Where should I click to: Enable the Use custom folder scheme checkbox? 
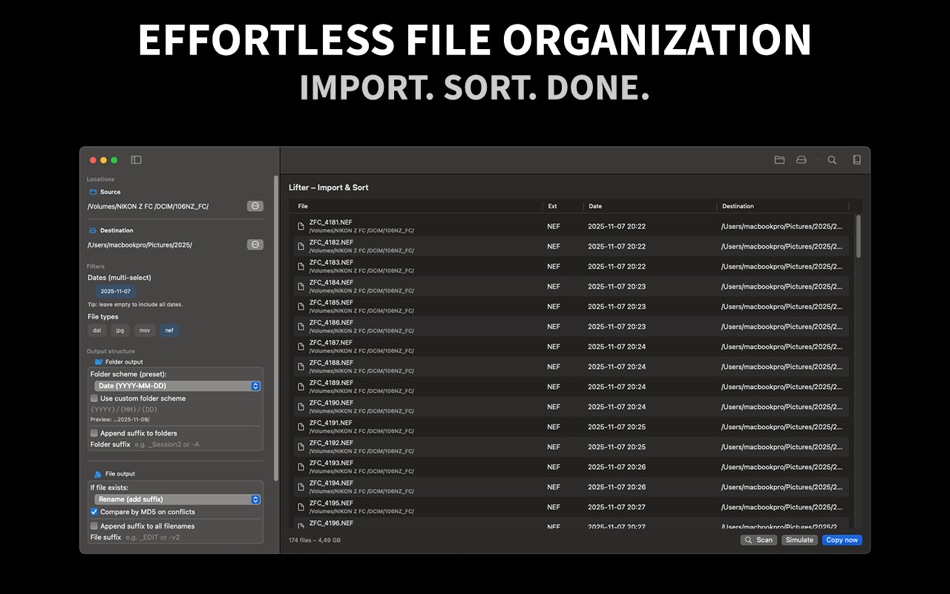point(93,399)
